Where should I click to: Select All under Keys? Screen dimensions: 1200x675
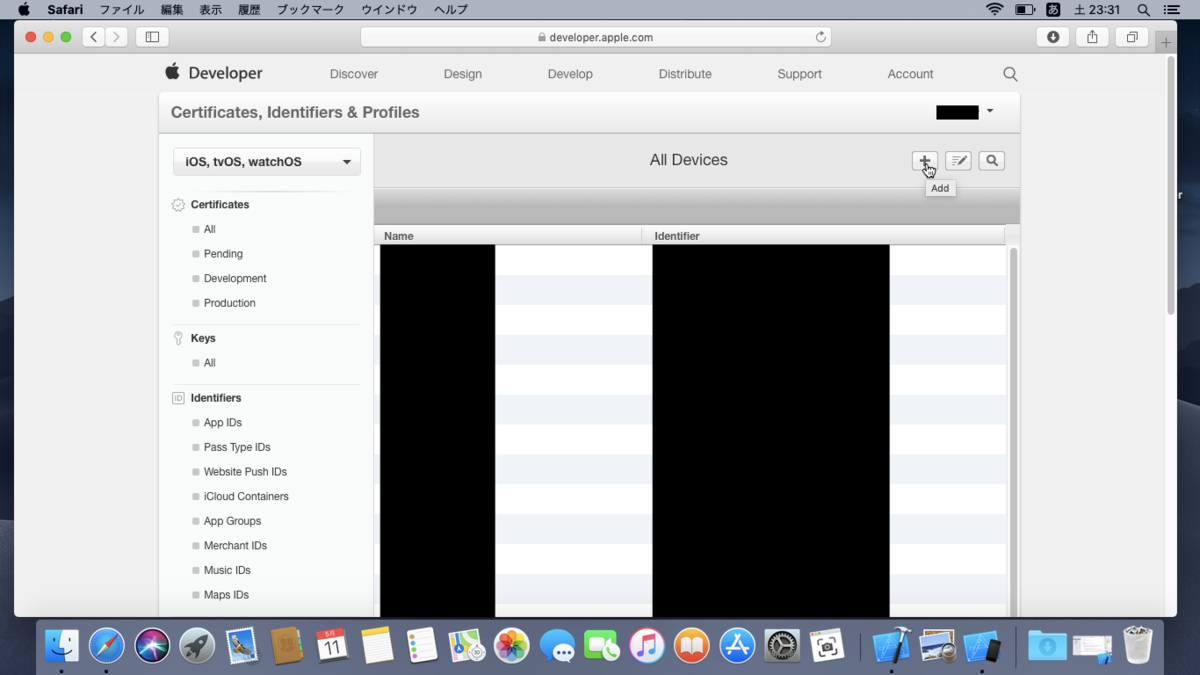(x=210, y=363)
